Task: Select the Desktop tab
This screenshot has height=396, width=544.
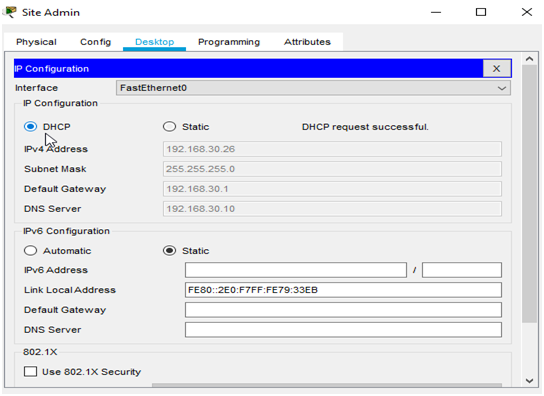Action: 154,42
